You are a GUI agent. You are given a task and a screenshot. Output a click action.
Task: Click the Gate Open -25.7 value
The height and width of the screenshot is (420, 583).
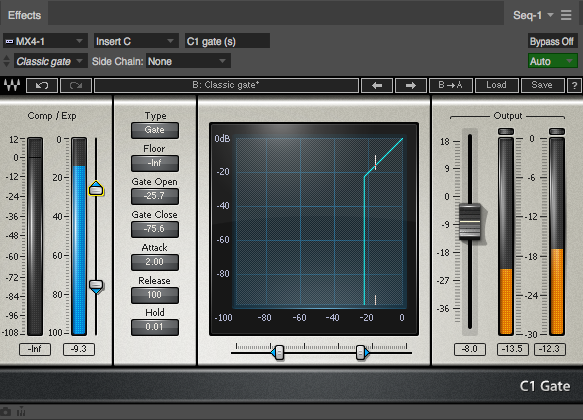[155, 196]
